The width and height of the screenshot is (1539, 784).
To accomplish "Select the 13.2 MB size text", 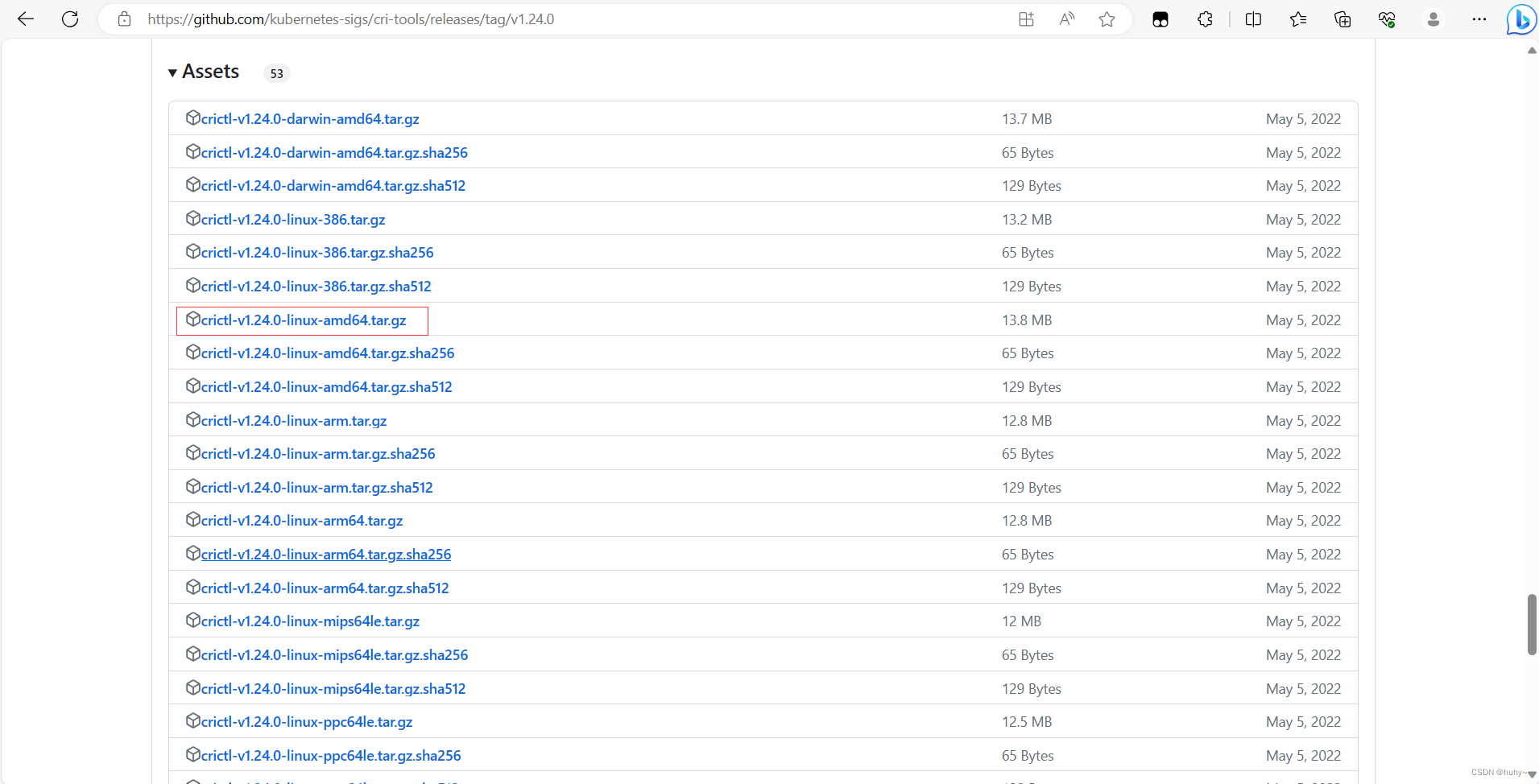I will point(1027,220).
